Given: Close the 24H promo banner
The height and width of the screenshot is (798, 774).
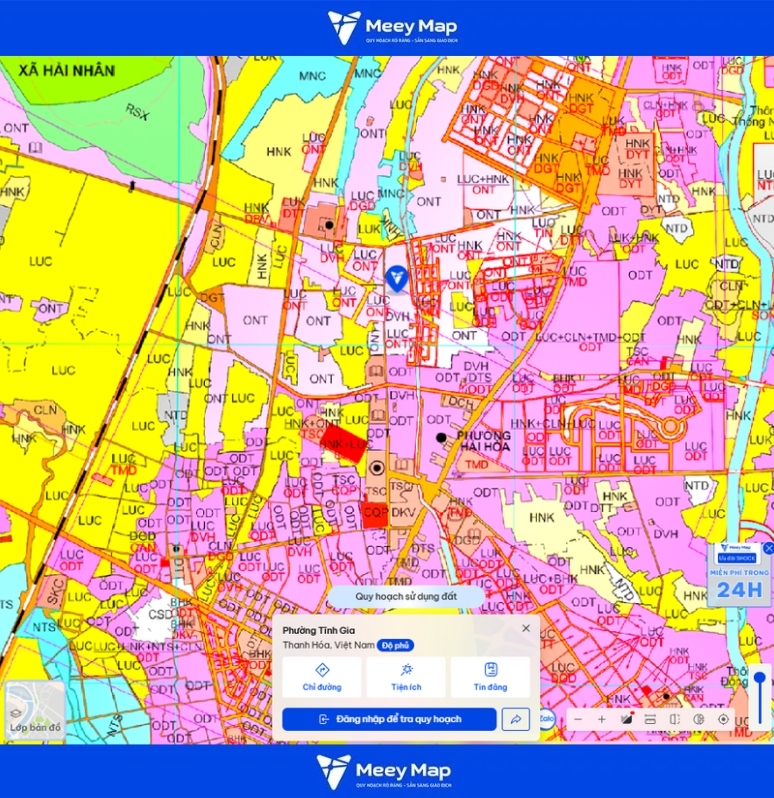Looking at the screenshot, I should point(768,548).
